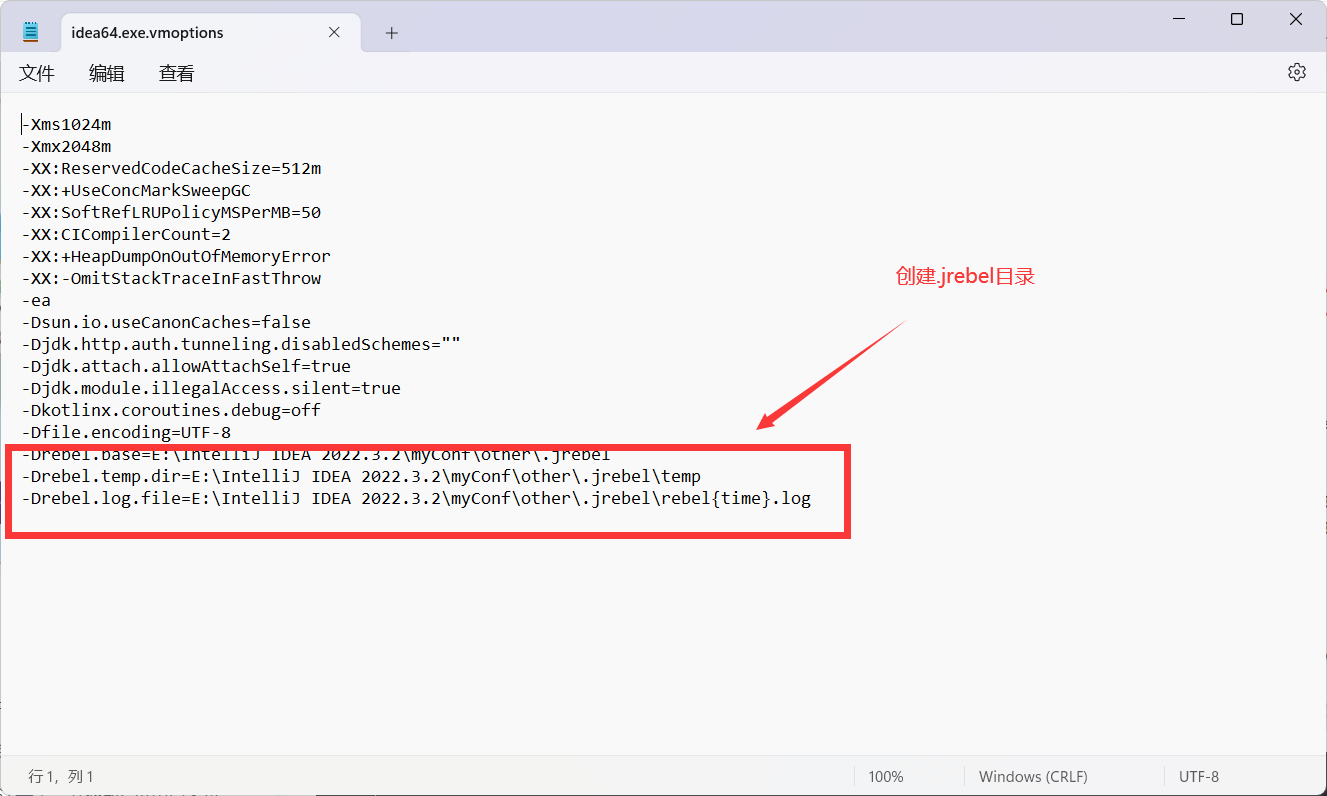The width and height of the screenshot is (1327, 796).
Task: Click the -Drebel.log.file line in red box
Action: (x=415, y=498)
